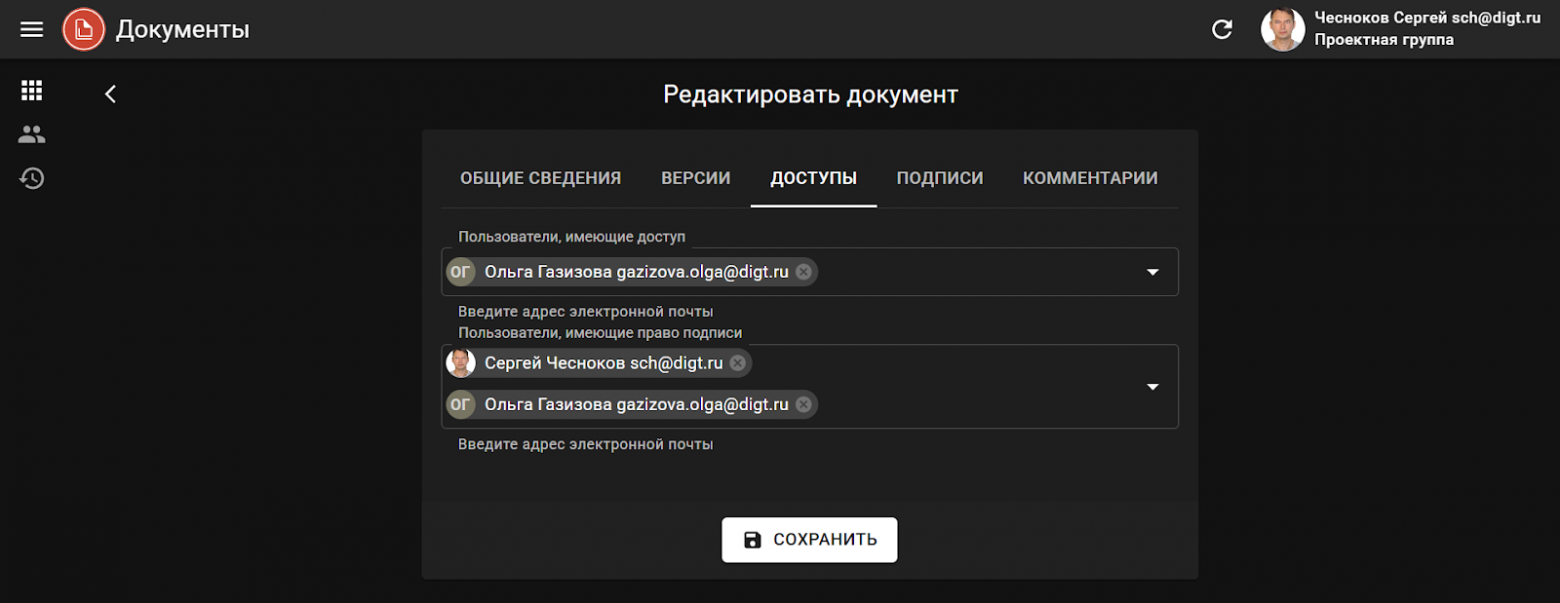Click the Документы app logo icon

83,28
